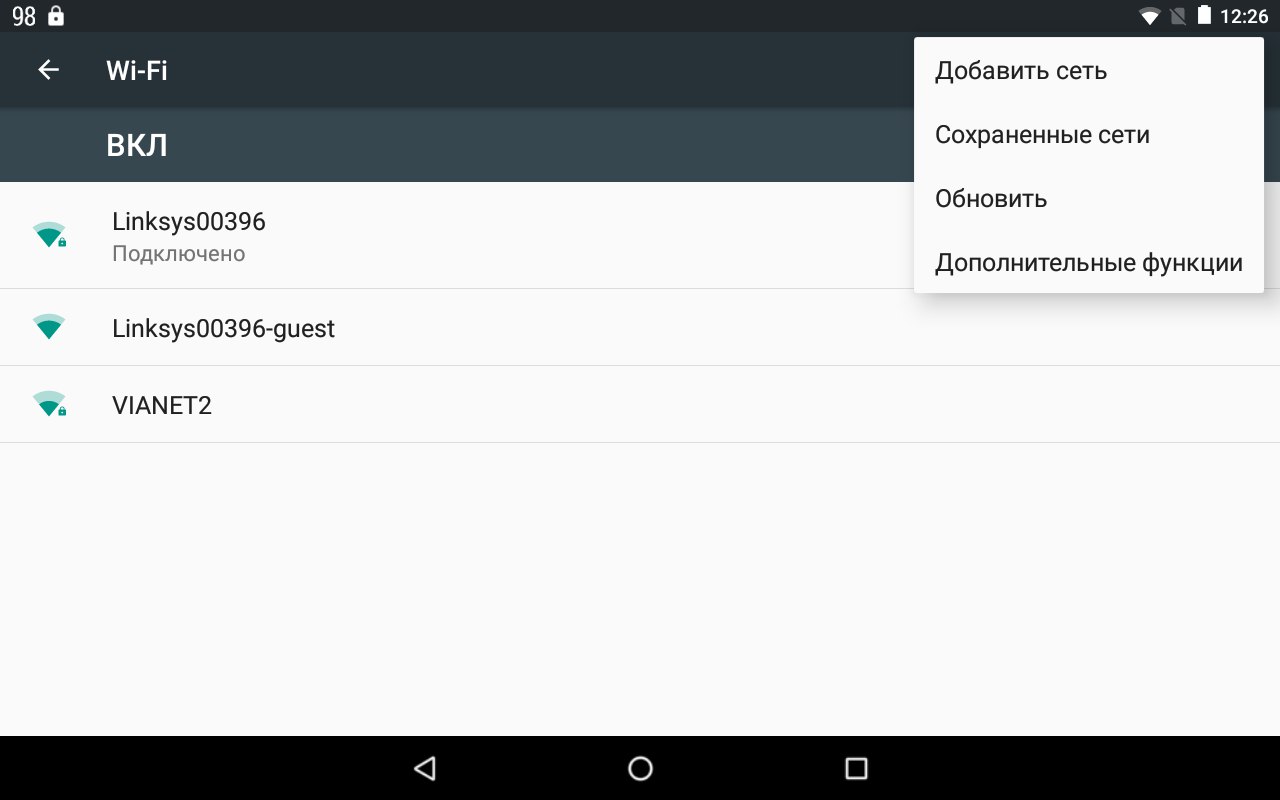Tap the battery icon in status bar
Viewport: 1280px width, 800px height.
(x=1204, y=15)
